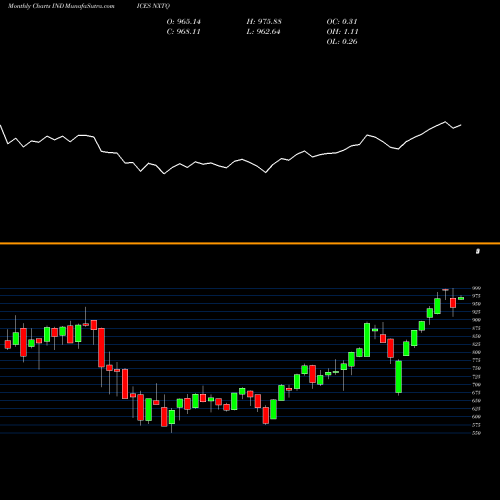
Task: Click the 725 price axis label
Action: 476,377
